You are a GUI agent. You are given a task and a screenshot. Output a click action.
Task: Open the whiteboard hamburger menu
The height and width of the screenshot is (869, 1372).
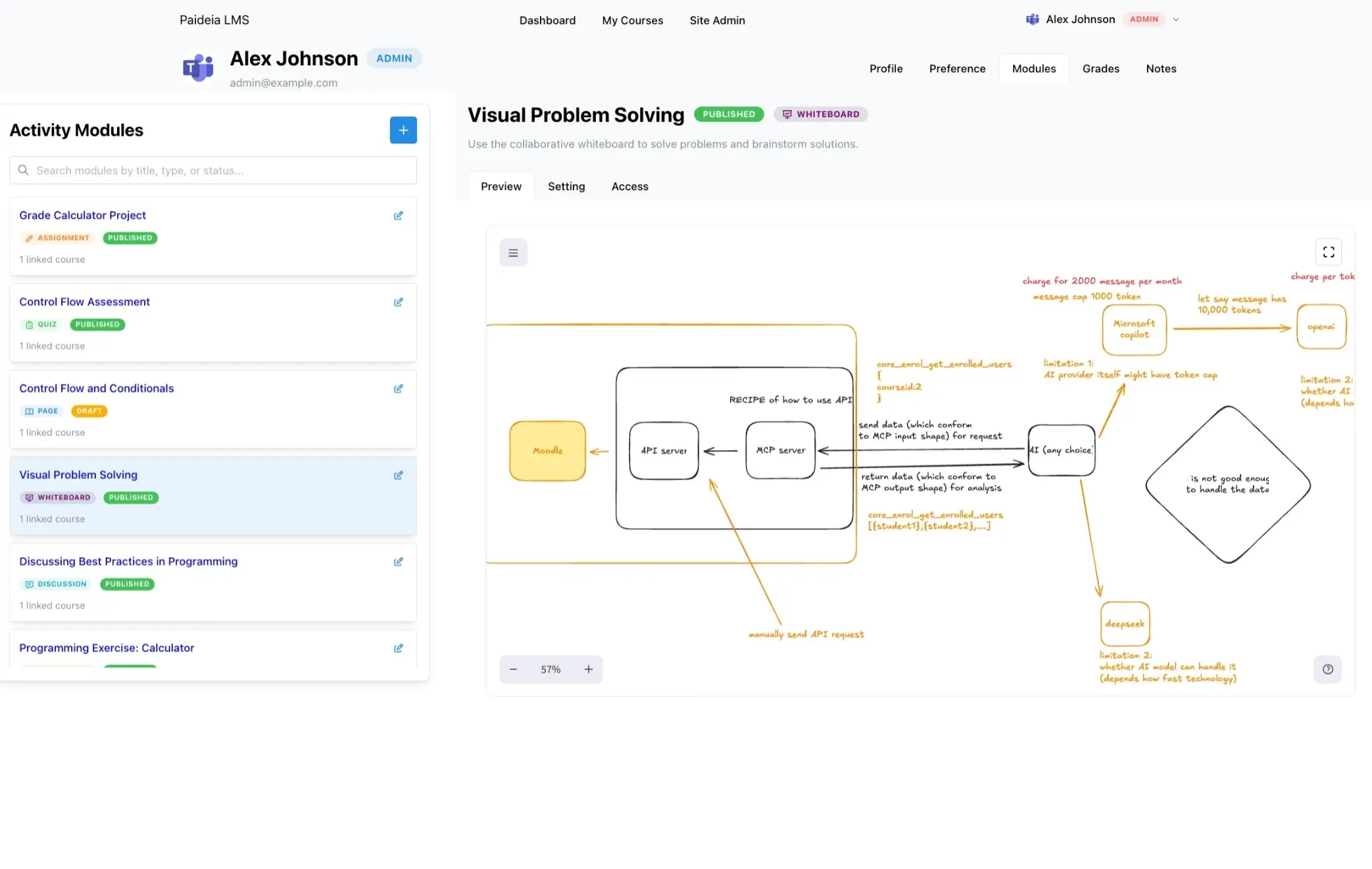[513, 253]
